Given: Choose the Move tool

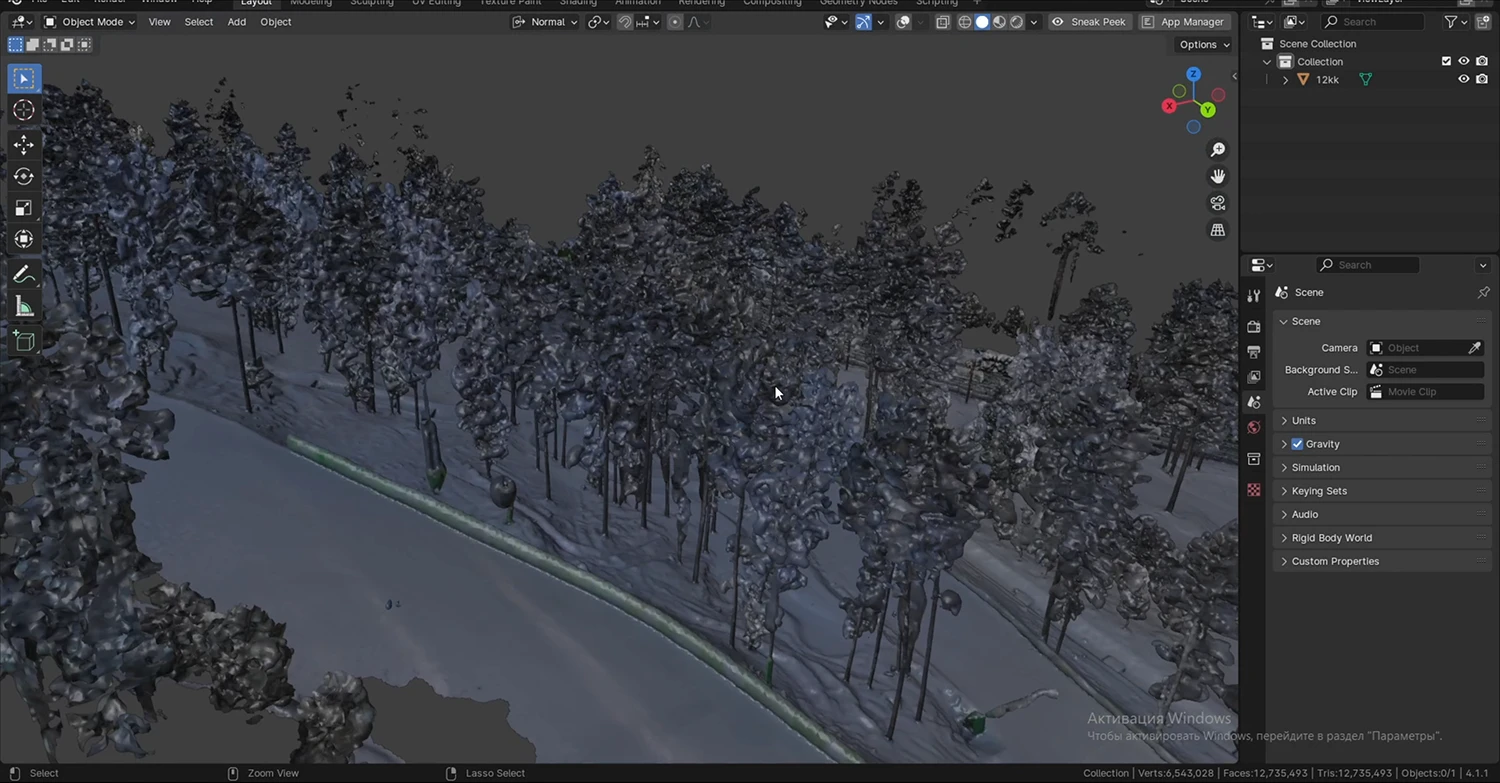Looking at the screenshot, I should tap(24, 145).
